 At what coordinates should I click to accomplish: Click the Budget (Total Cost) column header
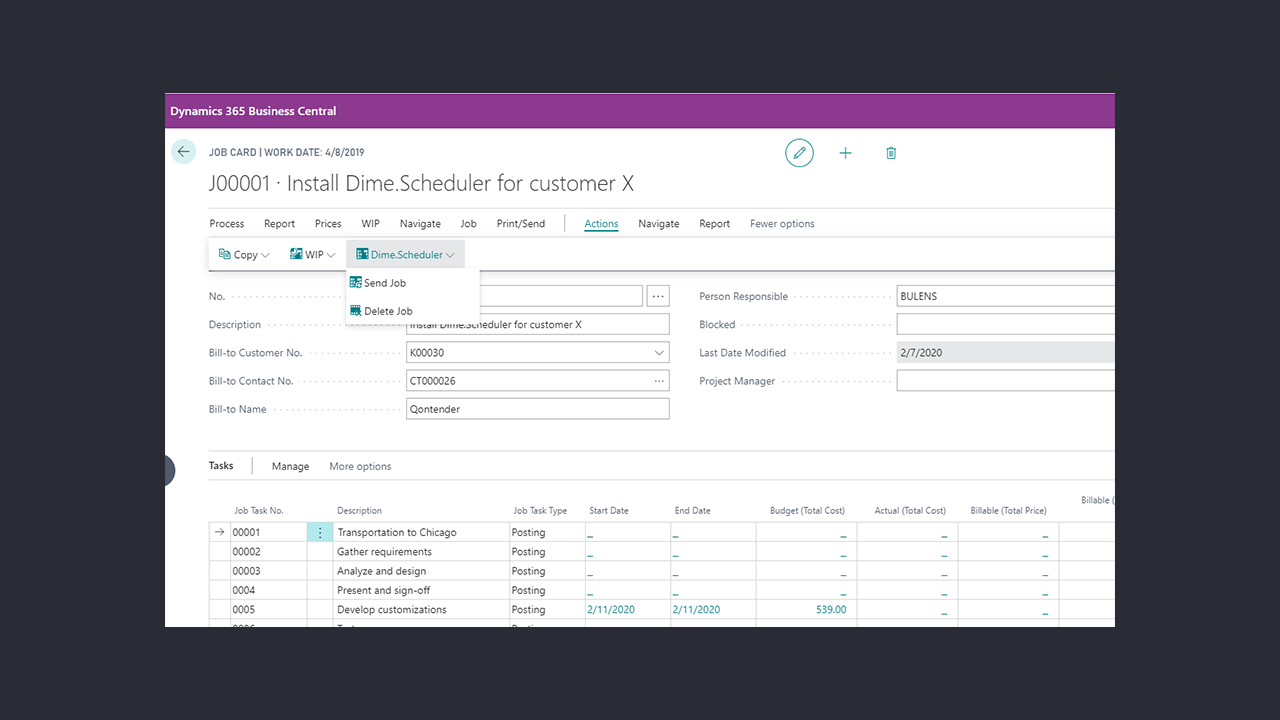pyautogui.click(x=807, y=511)
